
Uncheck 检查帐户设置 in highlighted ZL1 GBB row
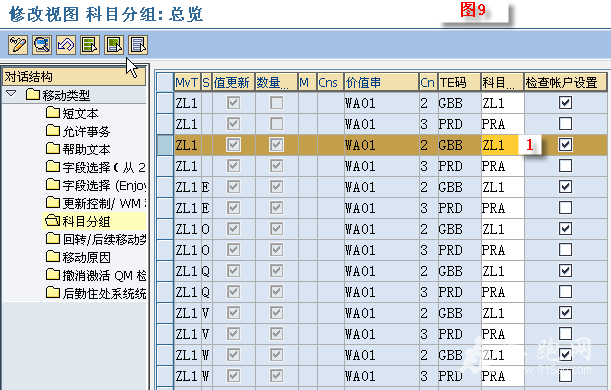(565, 145)
